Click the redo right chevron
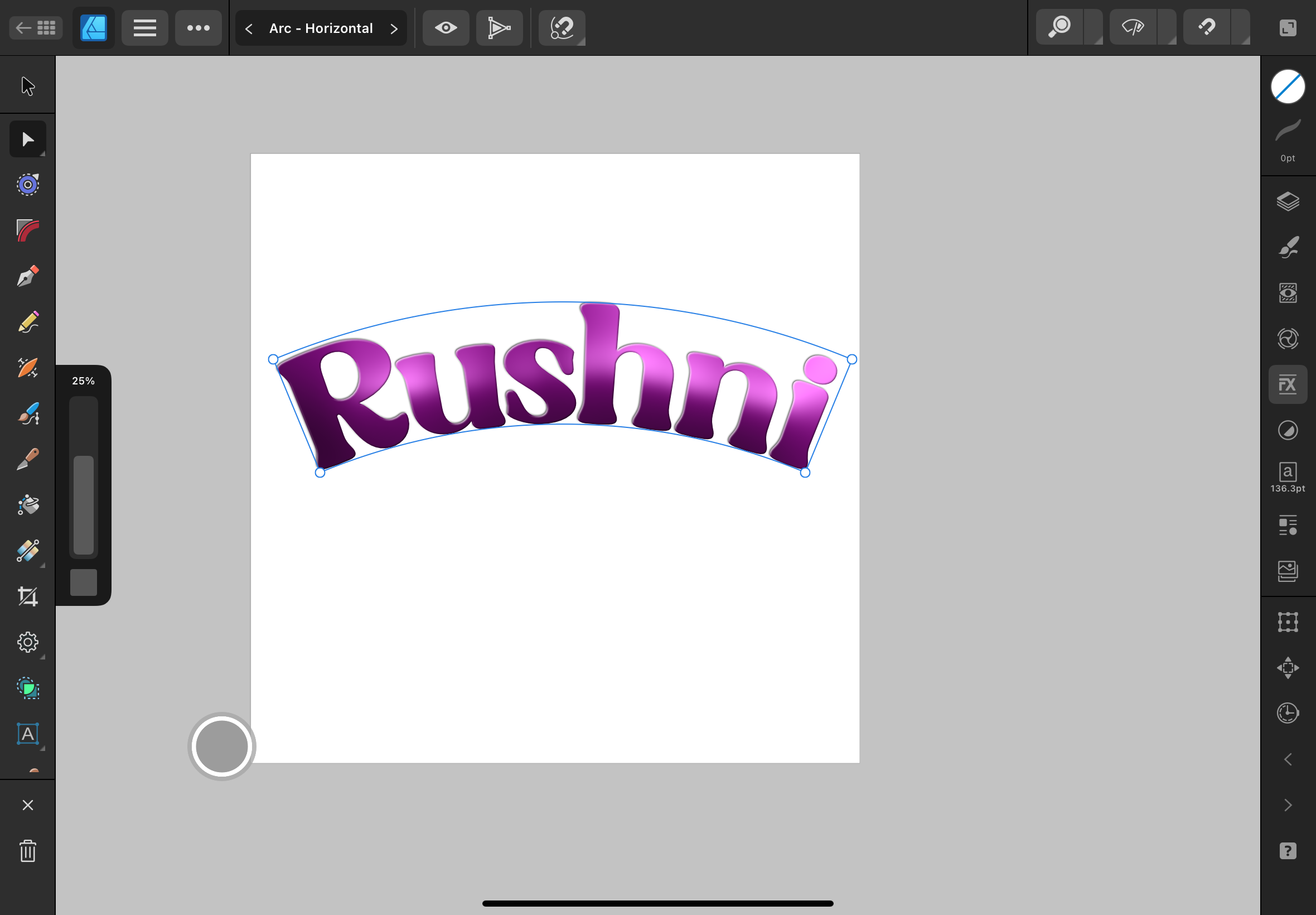Viewport: 1316px width, 915px height. (x=1288, y=806)
